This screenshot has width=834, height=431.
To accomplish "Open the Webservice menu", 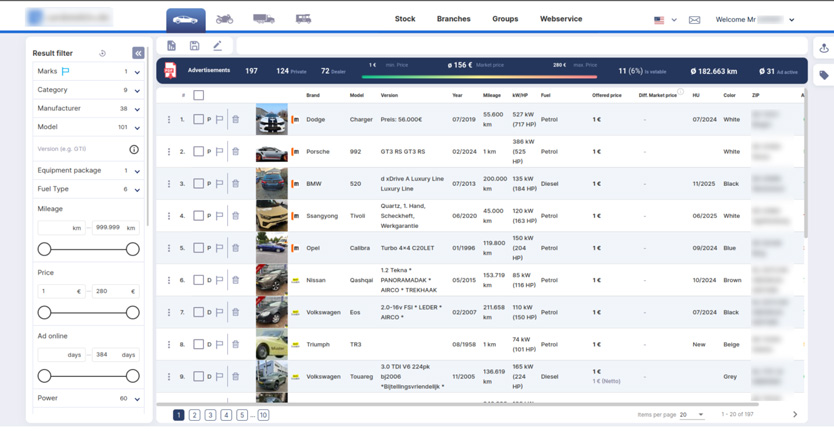I will click(x=561, y=19).
